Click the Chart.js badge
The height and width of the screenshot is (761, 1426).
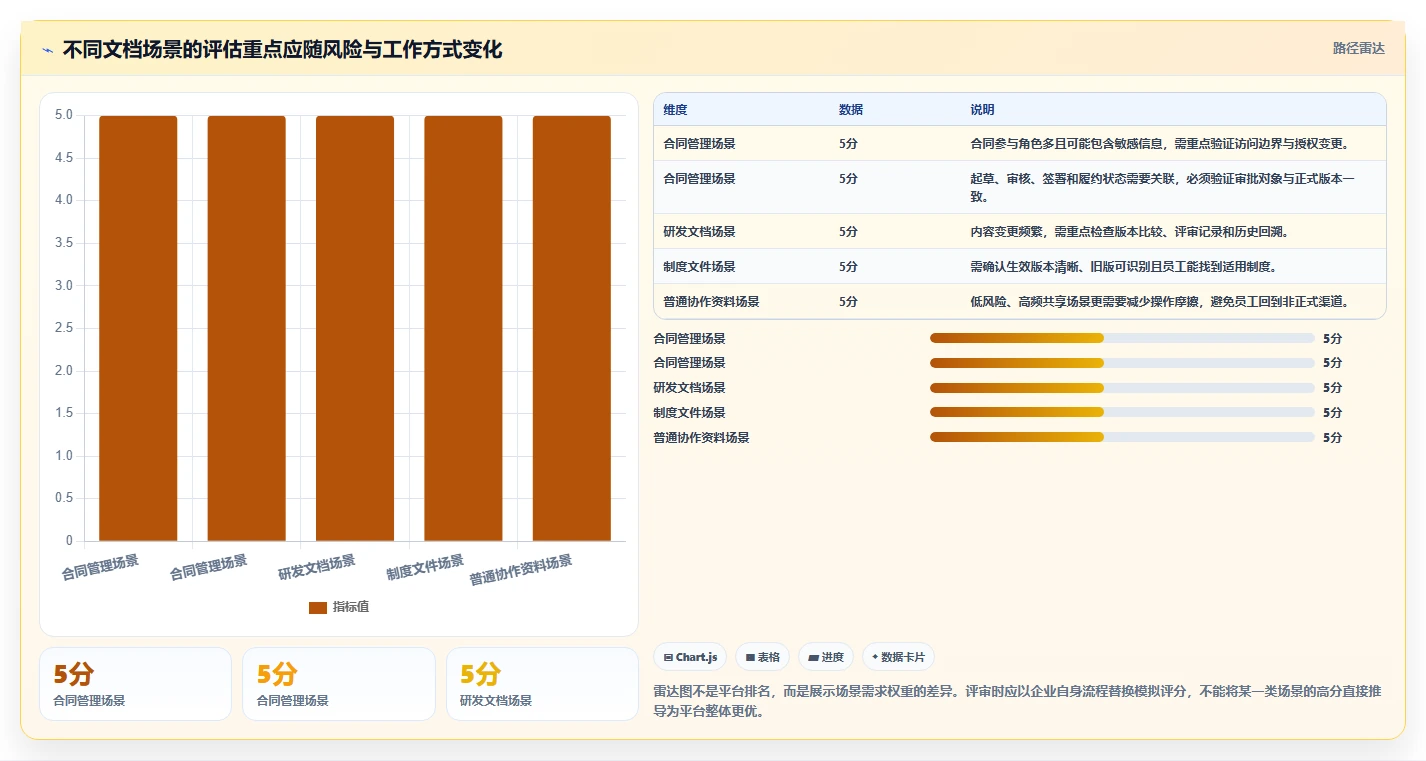[x=690, y=657]
